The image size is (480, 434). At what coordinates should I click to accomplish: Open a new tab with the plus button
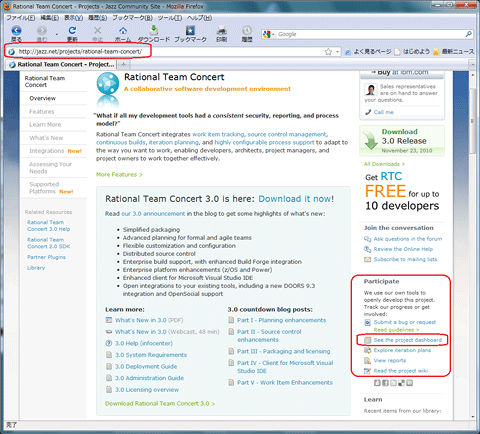[x=123, y=64]
